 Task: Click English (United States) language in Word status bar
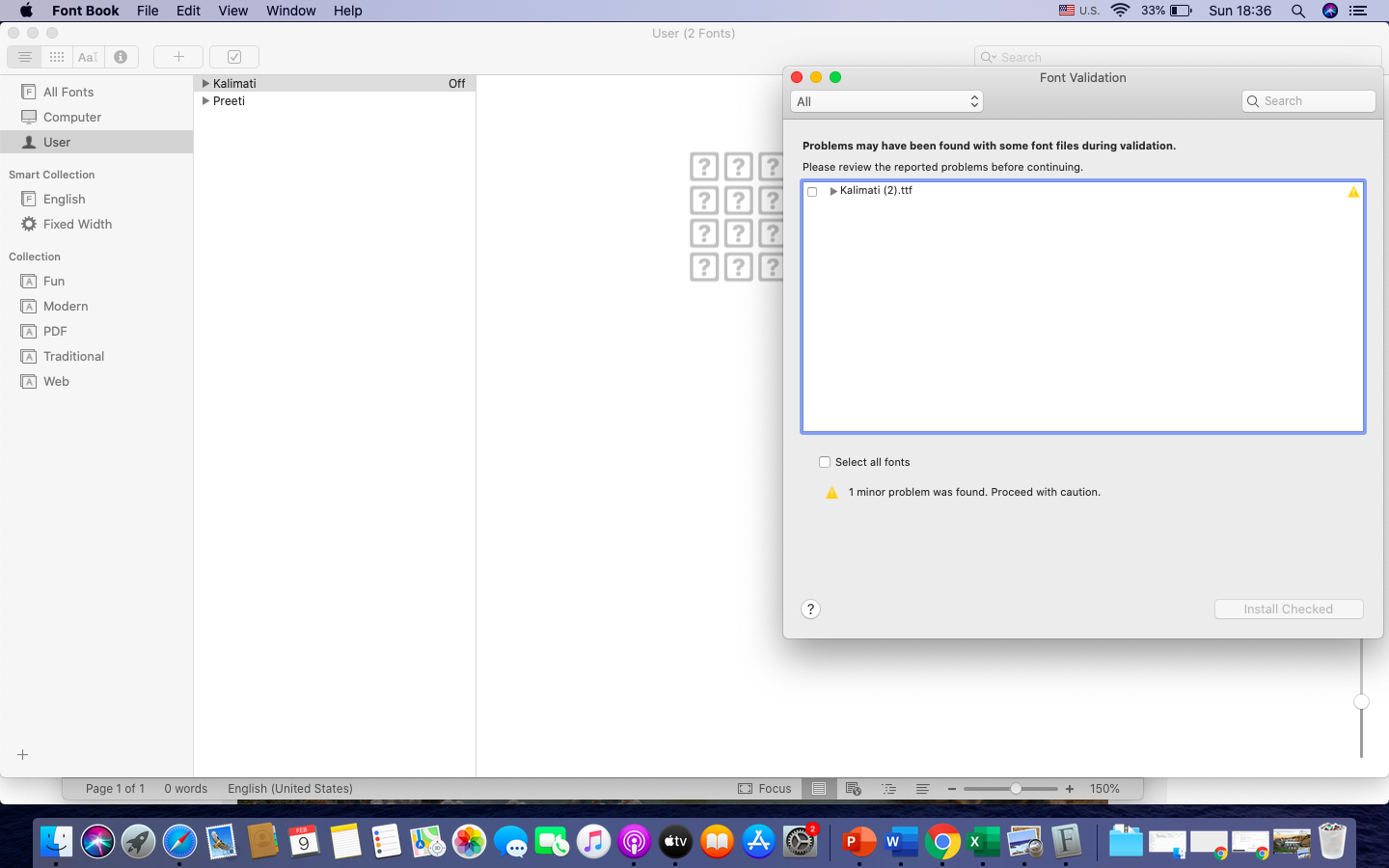tap(290, 789)
